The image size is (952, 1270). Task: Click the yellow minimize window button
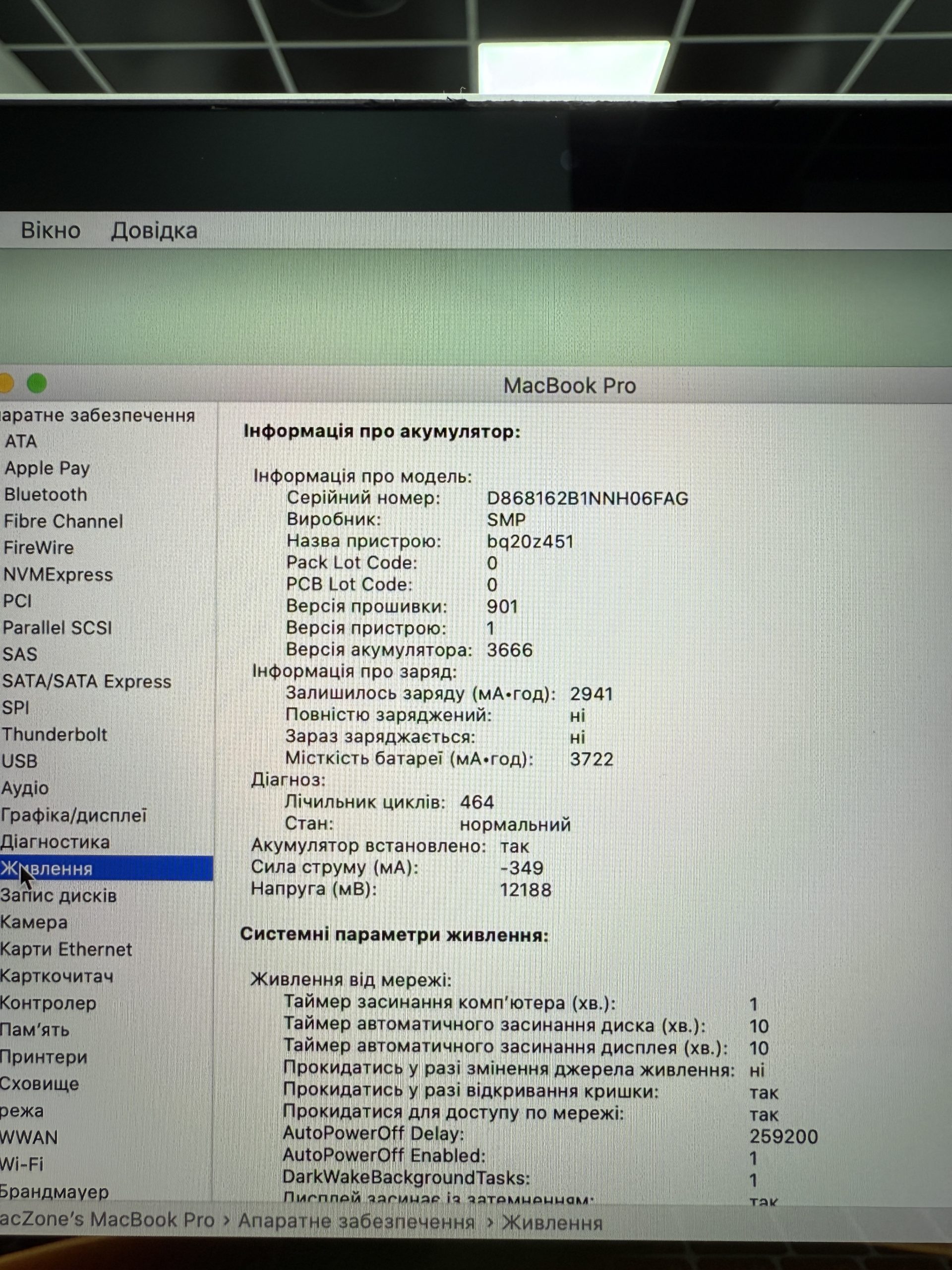click(x=6, y=383)
